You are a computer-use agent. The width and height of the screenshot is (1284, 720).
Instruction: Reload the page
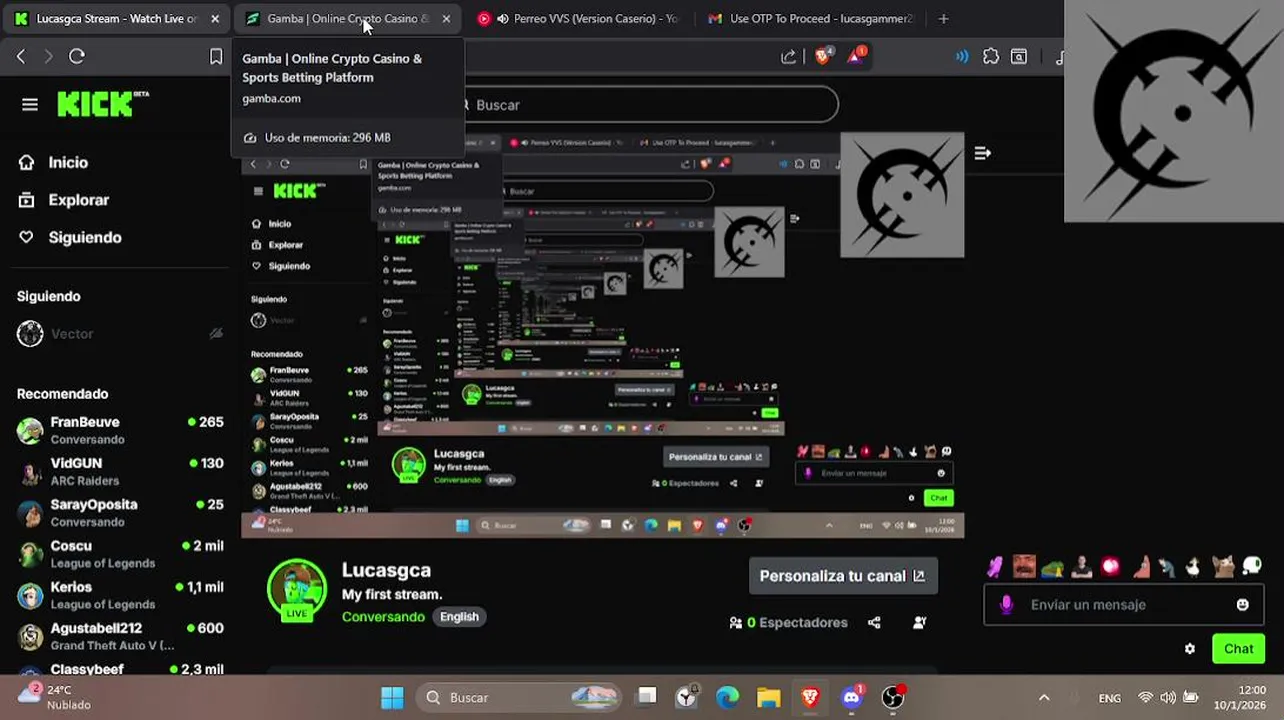point(77,57)
